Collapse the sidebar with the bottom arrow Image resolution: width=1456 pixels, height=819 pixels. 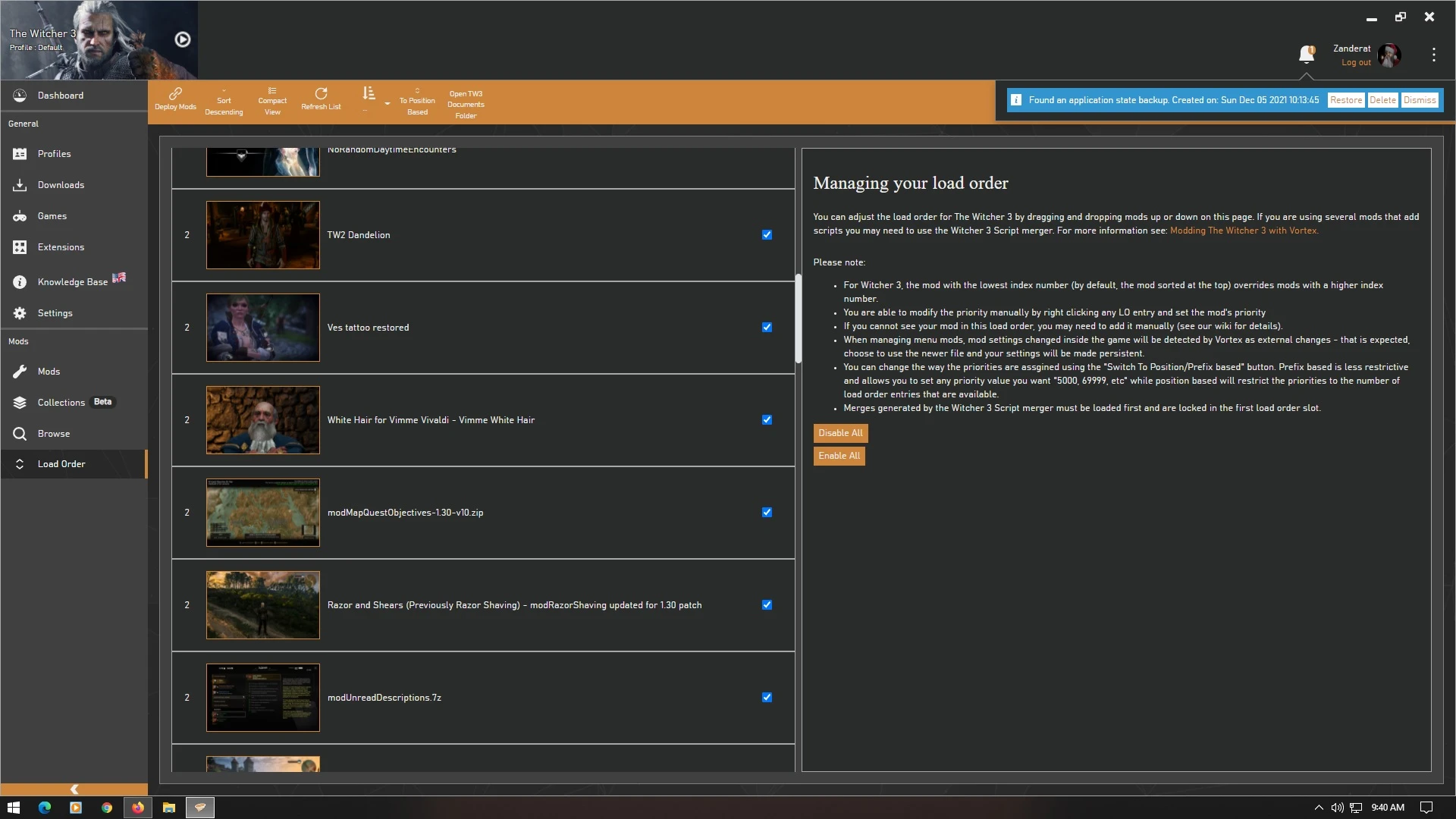coord(74,789)
